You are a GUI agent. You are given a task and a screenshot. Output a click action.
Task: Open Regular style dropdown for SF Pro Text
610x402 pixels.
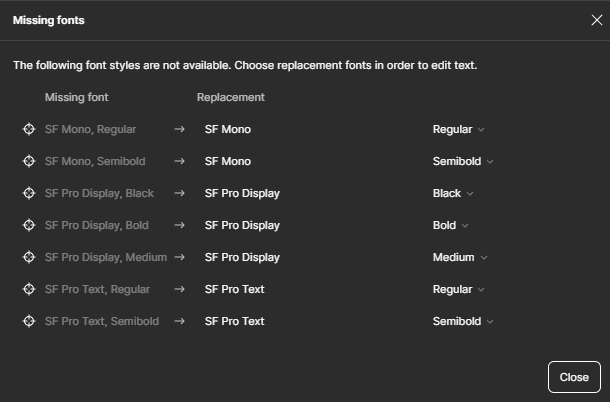(x=459, y=289)
